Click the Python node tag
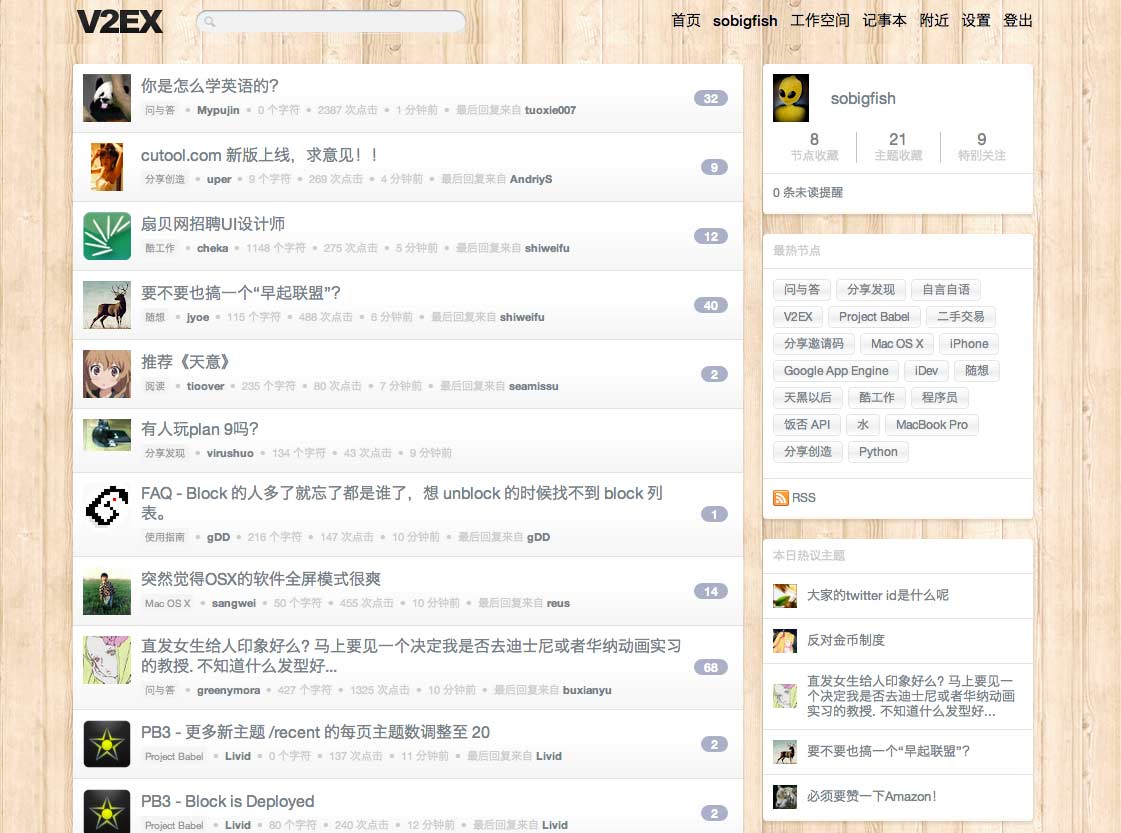Viewport: 1121px width, 833px height. point(878,452)
